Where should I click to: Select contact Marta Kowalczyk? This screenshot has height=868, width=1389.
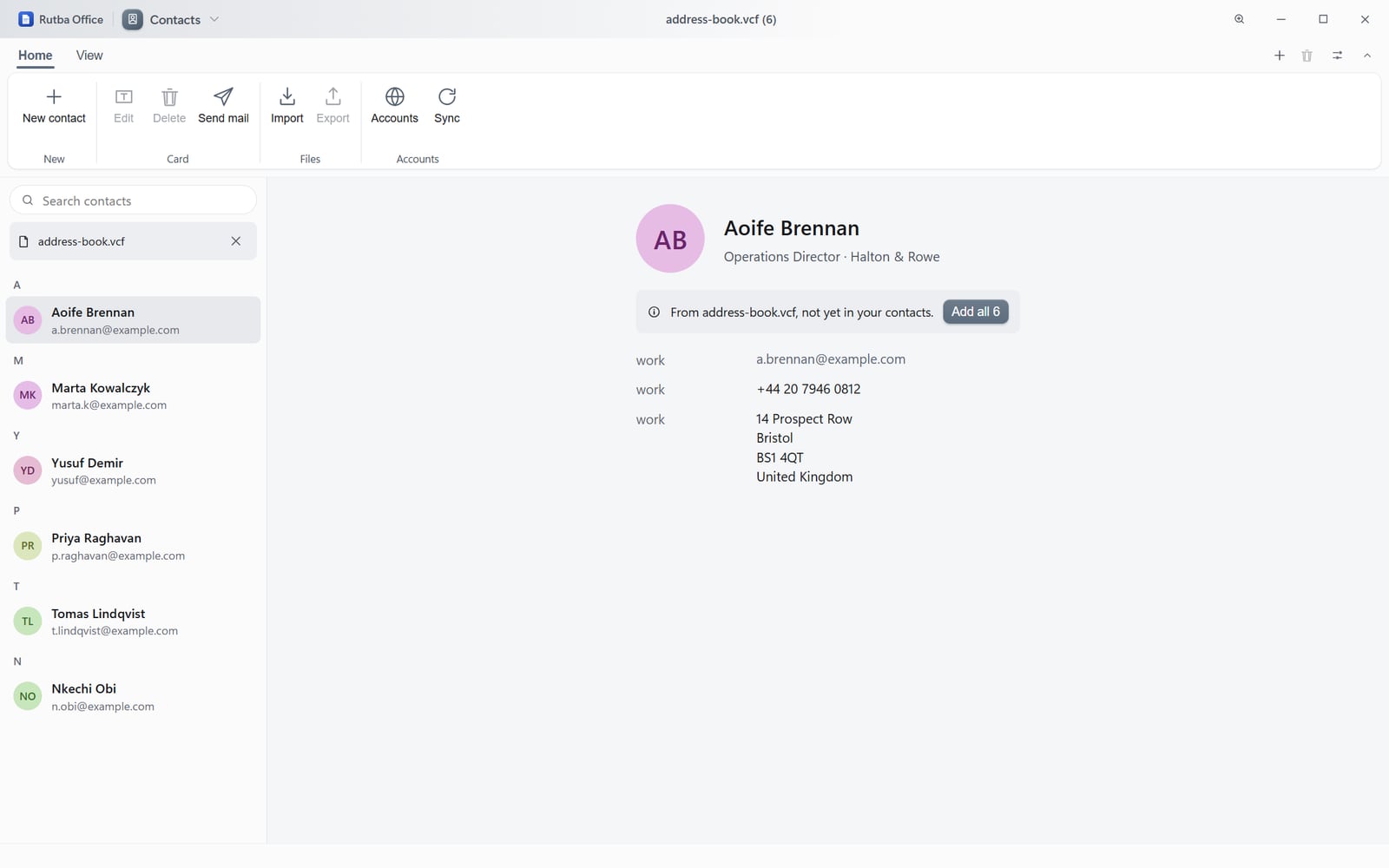pyautogui.click(x=133, y=396)
